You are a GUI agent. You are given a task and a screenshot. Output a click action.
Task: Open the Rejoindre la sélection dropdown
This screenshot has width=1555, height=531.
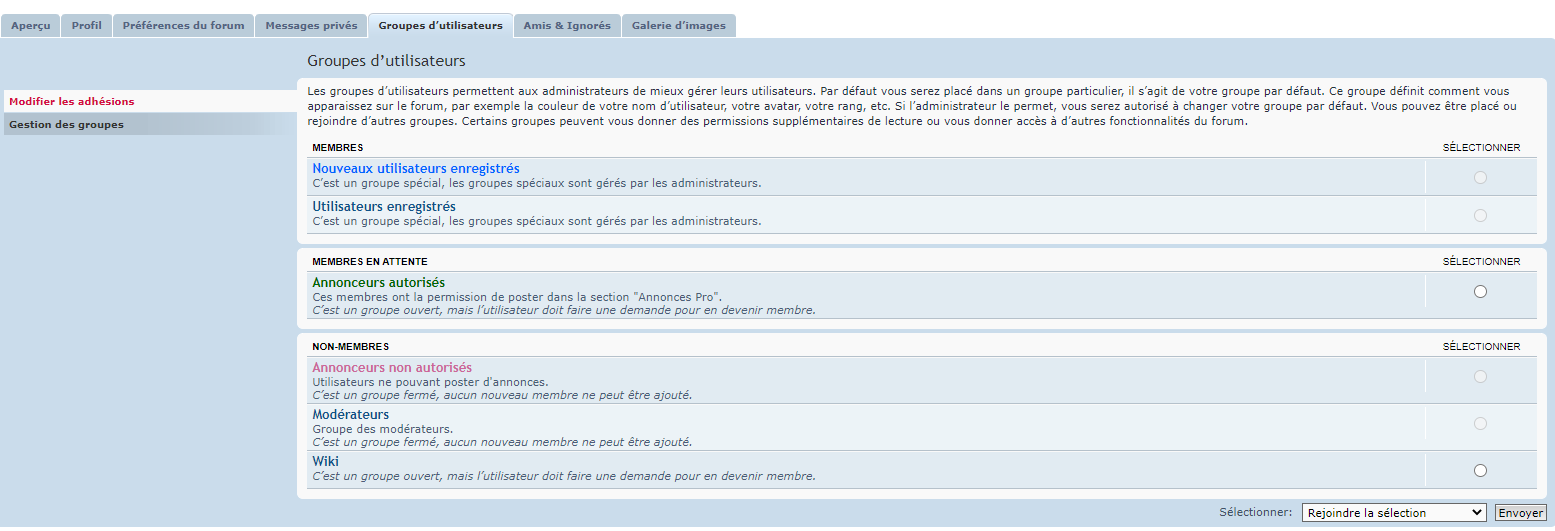coord(1394,513)
